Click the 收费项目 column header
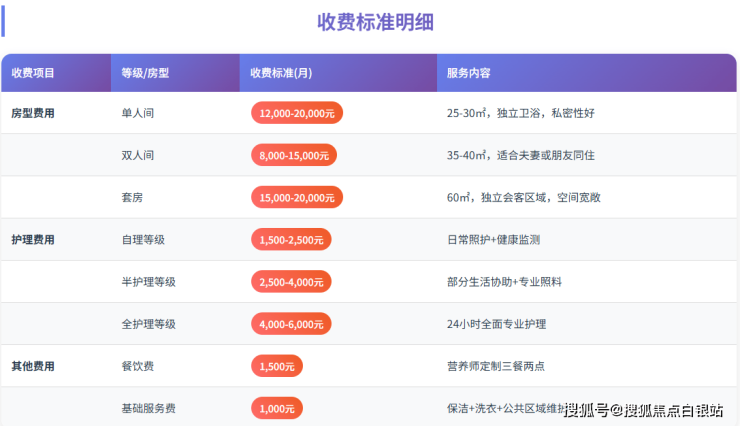Screen dimensions: 740x426 (33, 73)
